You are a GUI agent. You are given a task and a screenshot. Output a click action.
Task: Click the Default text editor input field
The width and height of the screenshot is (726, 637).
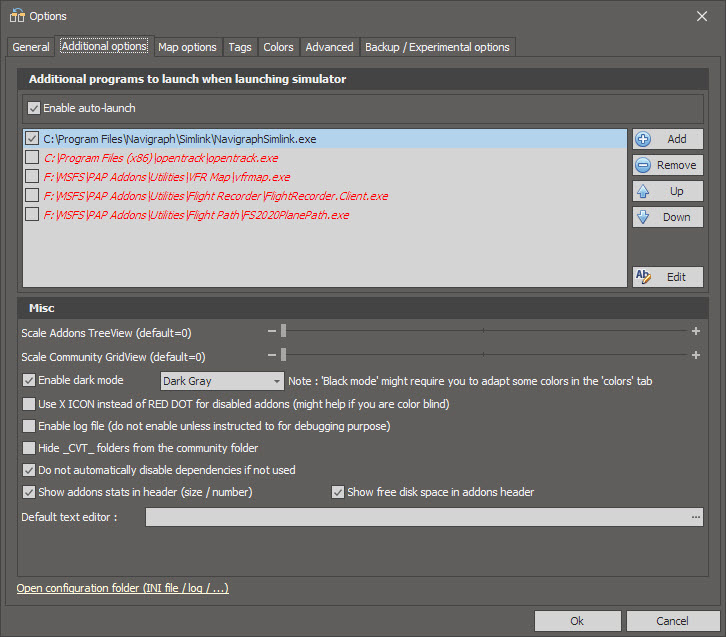pyautogui.click(x=415, y=517)
